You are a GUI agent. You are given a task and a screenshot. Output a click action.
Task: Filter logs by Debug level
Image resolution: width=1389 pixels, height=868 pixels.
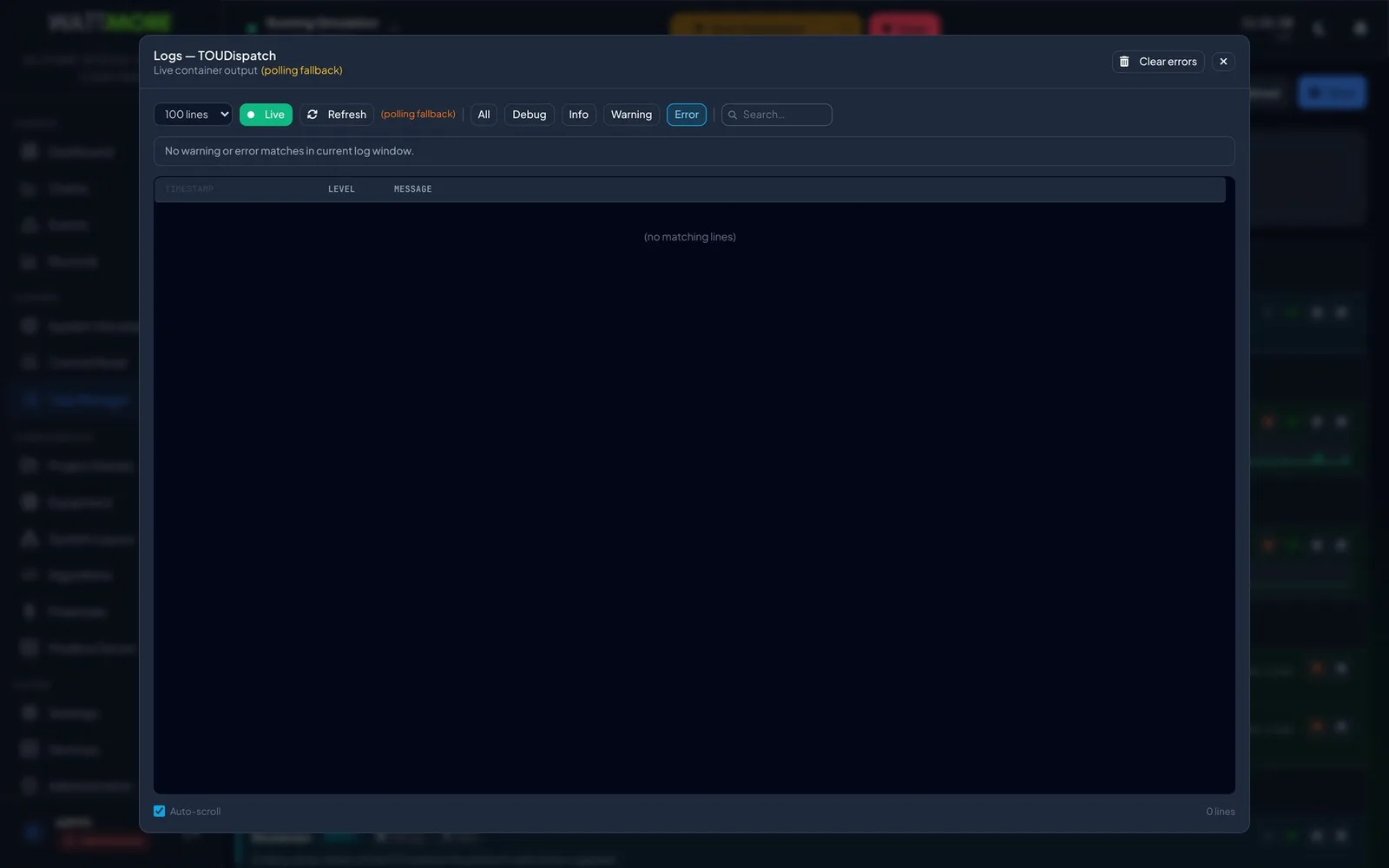(530, 115)
